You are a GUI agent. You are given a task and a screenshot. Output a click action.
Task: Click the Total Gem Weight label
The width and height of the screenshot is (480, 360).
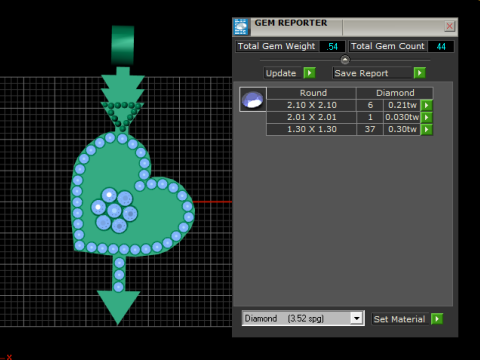(276, 46)
